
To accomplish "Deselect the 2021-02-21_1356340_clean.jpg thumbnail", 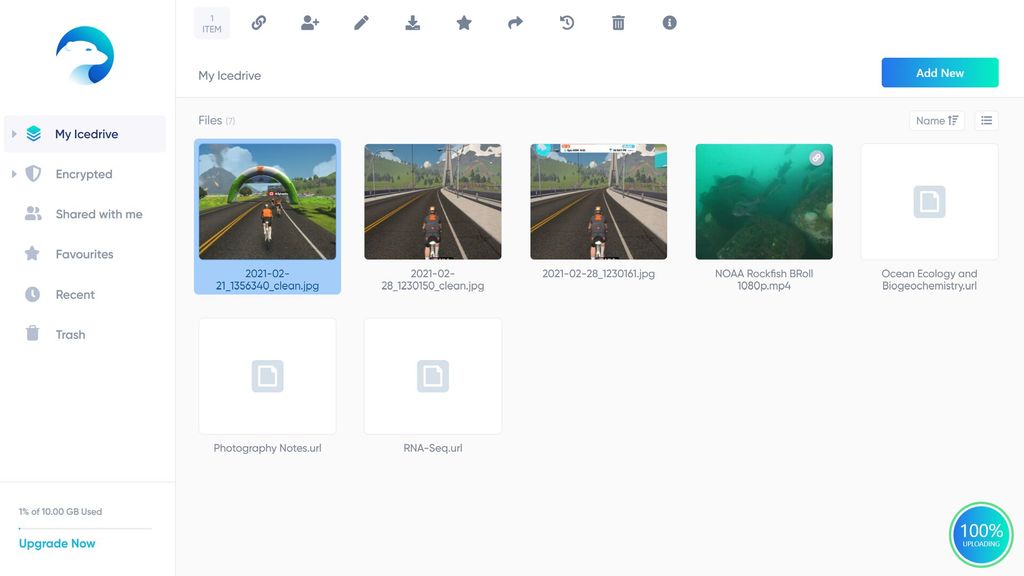I will [x=267, y=200].
